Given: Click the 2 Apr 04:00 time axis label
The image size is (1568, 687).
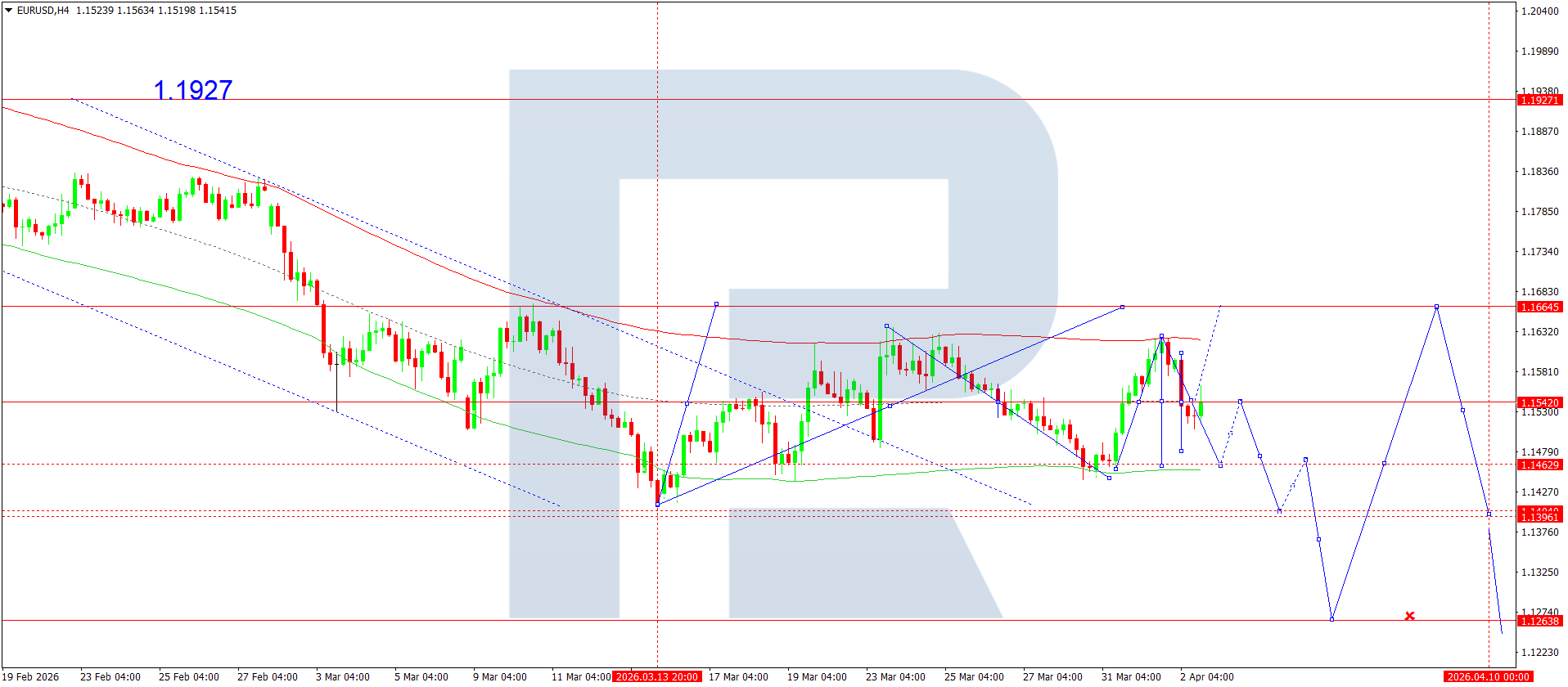Looking at the screenshot, I should (x=1206, y=676).
